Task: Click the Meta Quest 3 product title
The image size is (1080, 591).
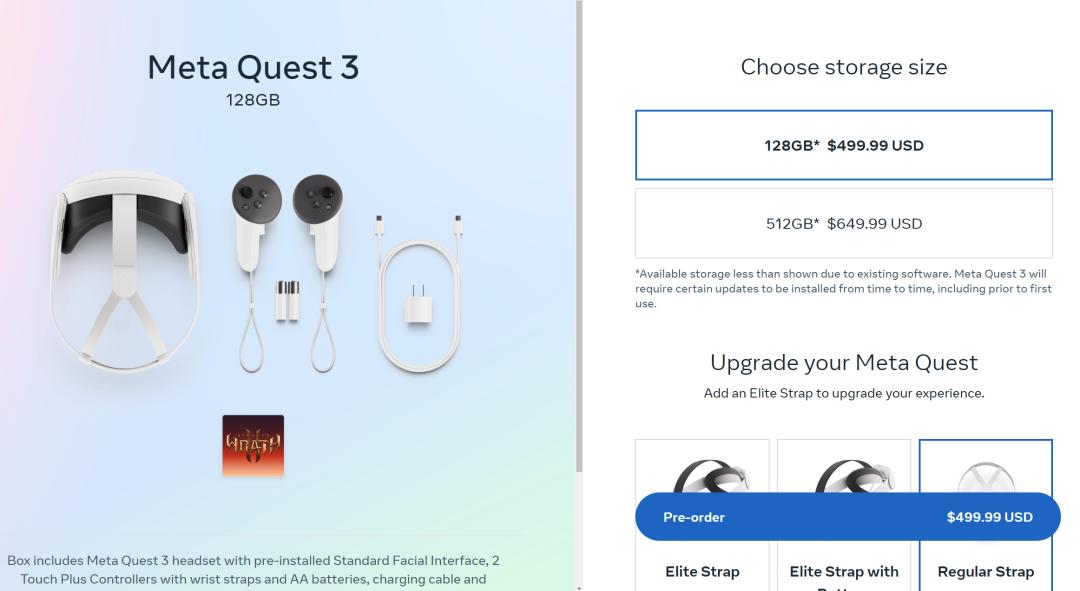Action: (x=253, y=68)
